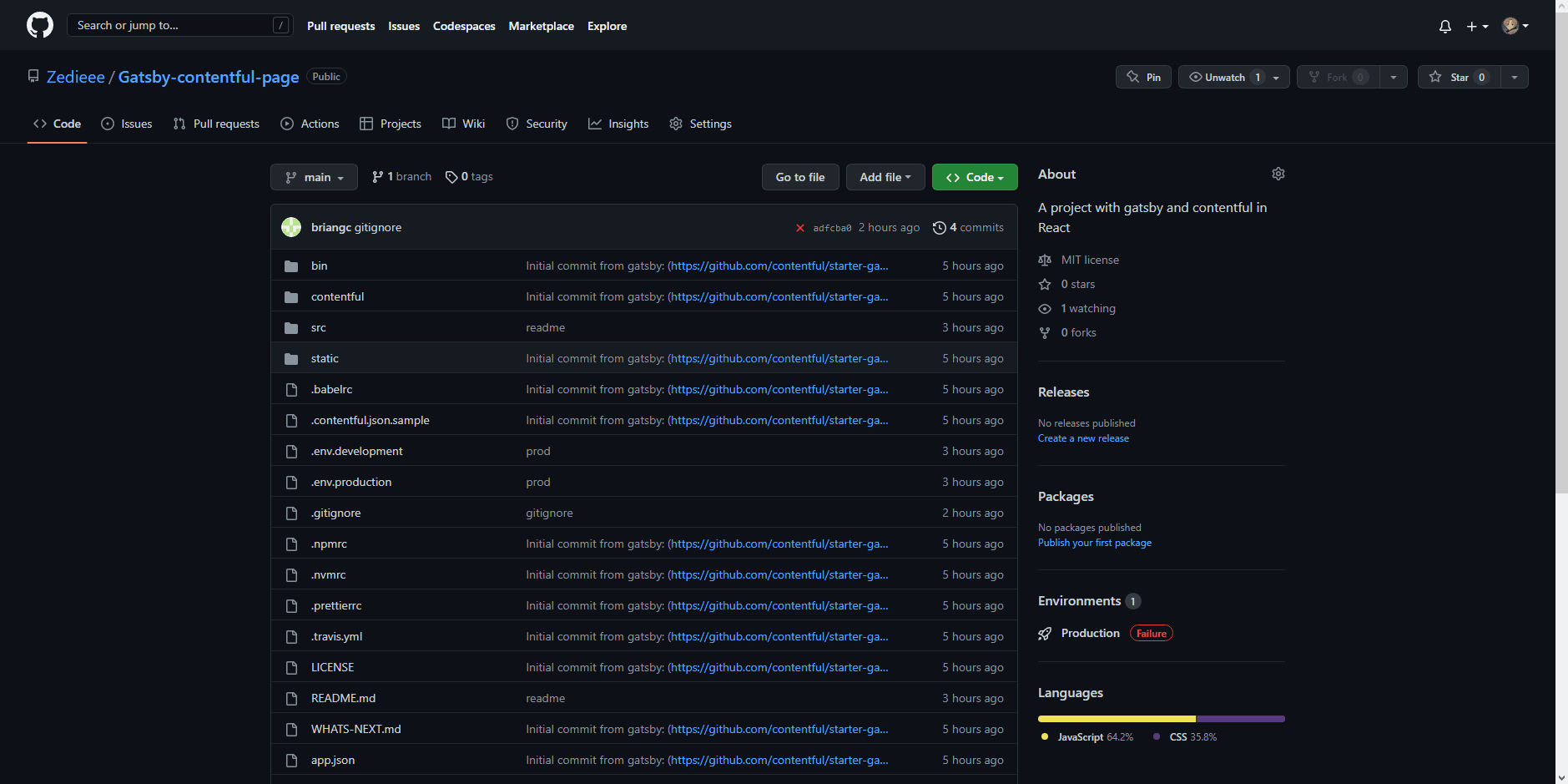Switch to the Issues tab
This screenshot has width=1568, height=784.
pyautogui.click(x=127, y=124)
